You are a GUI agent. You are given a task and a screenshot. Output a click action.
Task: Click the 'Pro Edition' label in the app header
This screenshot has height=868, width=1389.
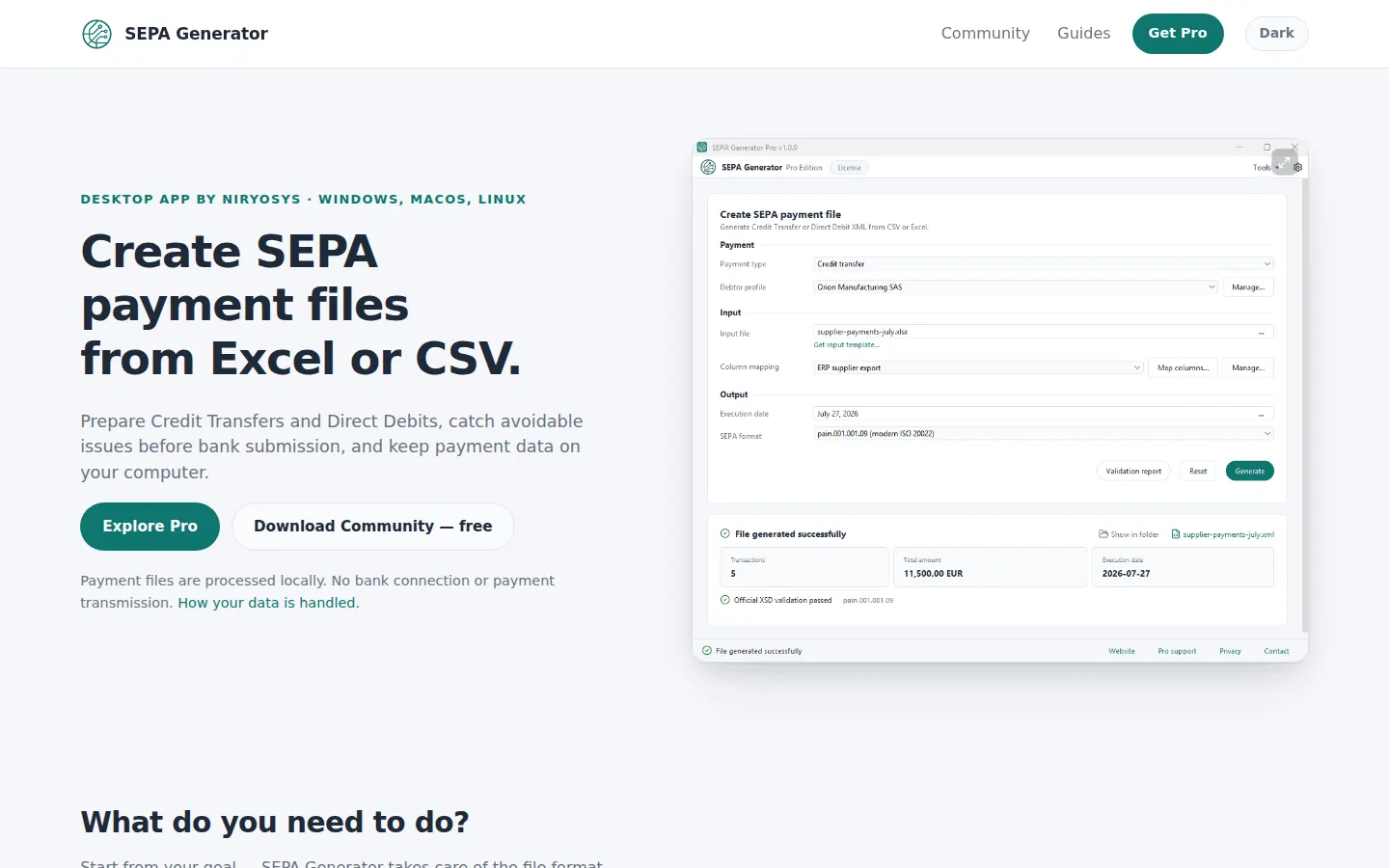[x=803, y=168]
